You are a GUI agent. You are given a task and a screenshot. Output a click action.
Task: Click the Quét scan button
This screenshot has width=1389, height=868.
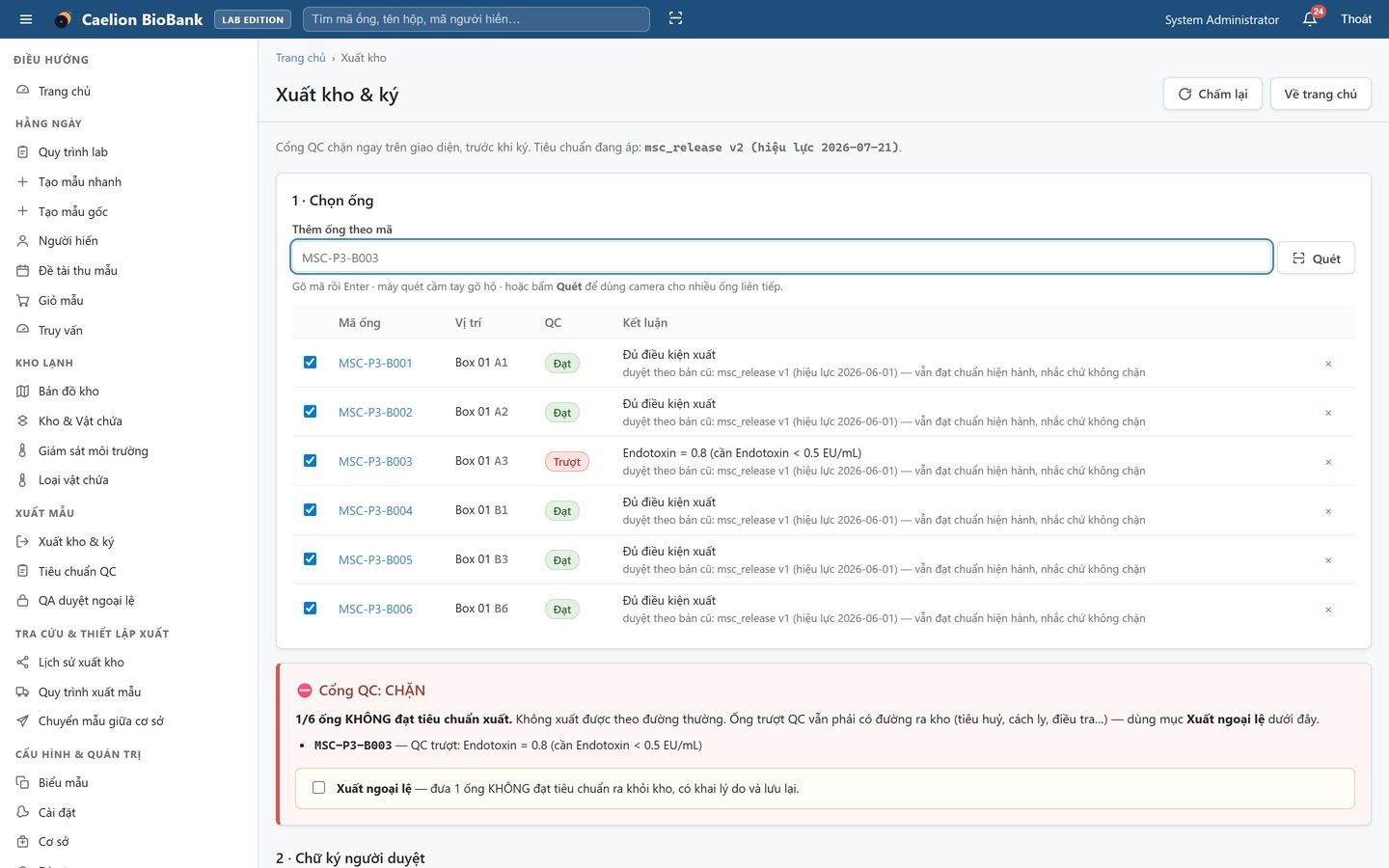point(1316,258)
